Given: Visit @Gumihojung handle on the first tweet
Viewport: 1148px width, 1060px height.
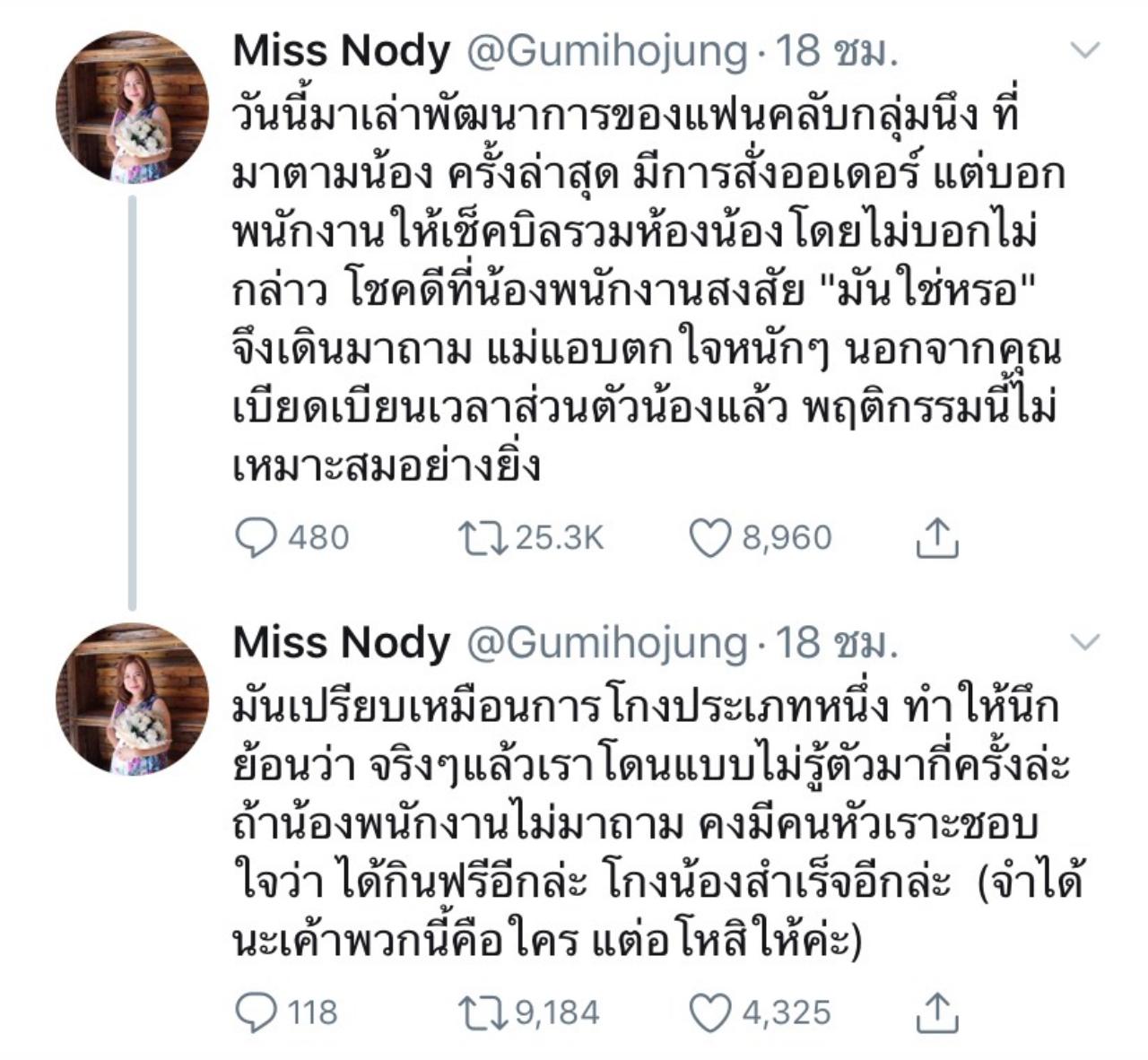Looking at the screenshot, I should coord(607,52).
